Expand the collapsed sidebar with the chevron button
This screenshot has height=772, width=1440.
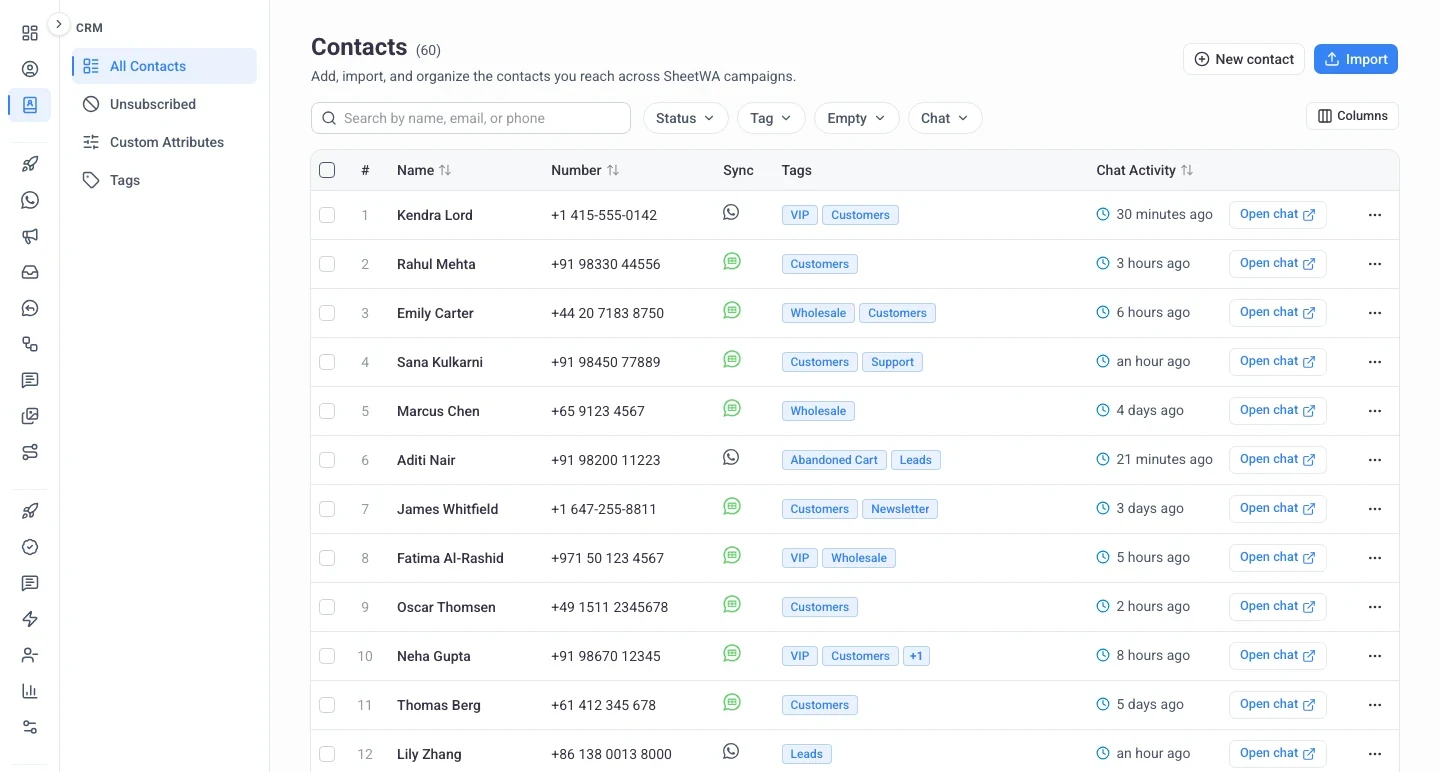pos(59,23)
